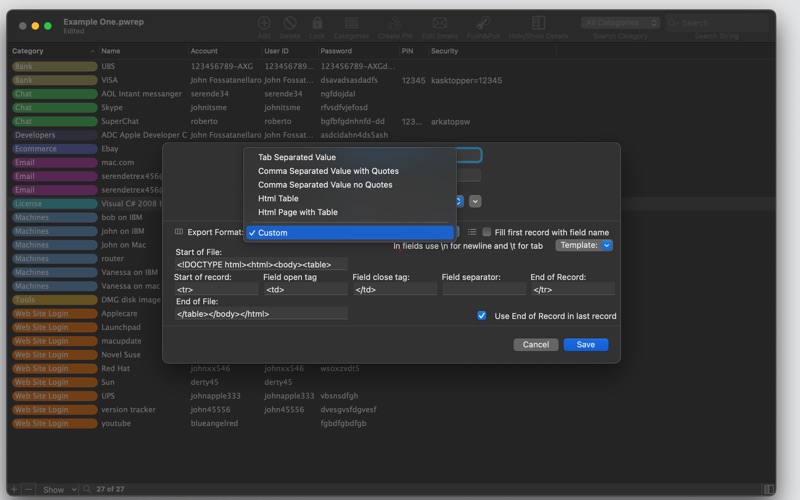Screen dimensions: 800x500
Task: Click the Add record toolbar icon
Action: click(x=264, y=23)
